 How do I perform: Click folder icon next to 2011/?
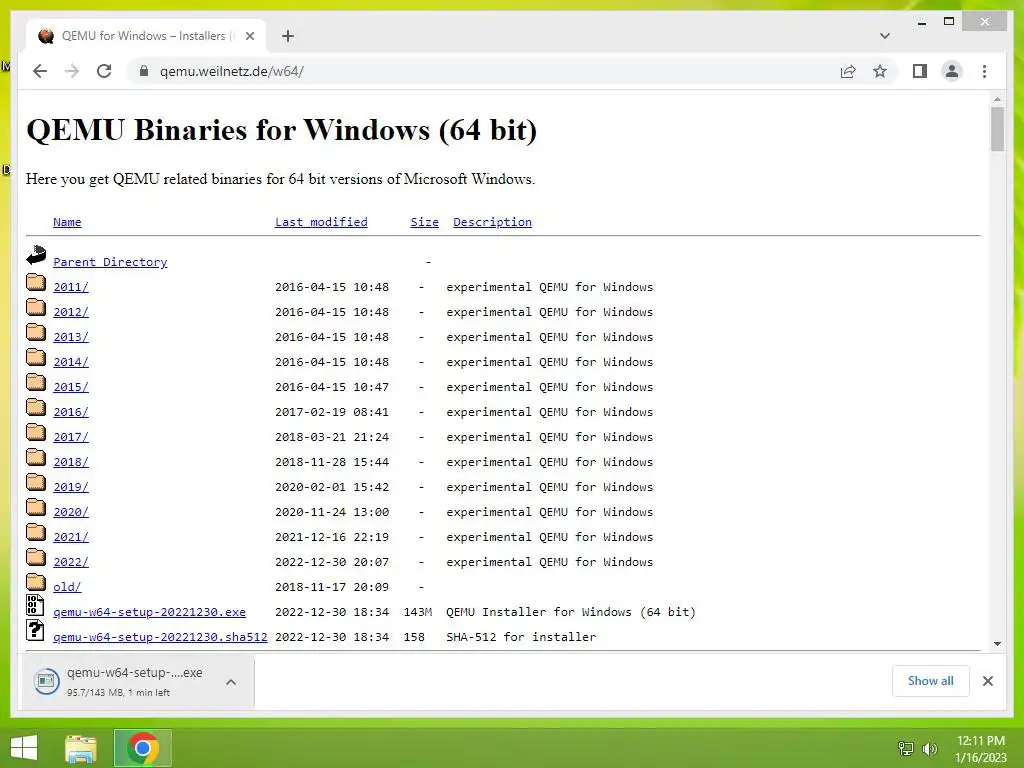[x=36, y=281]
